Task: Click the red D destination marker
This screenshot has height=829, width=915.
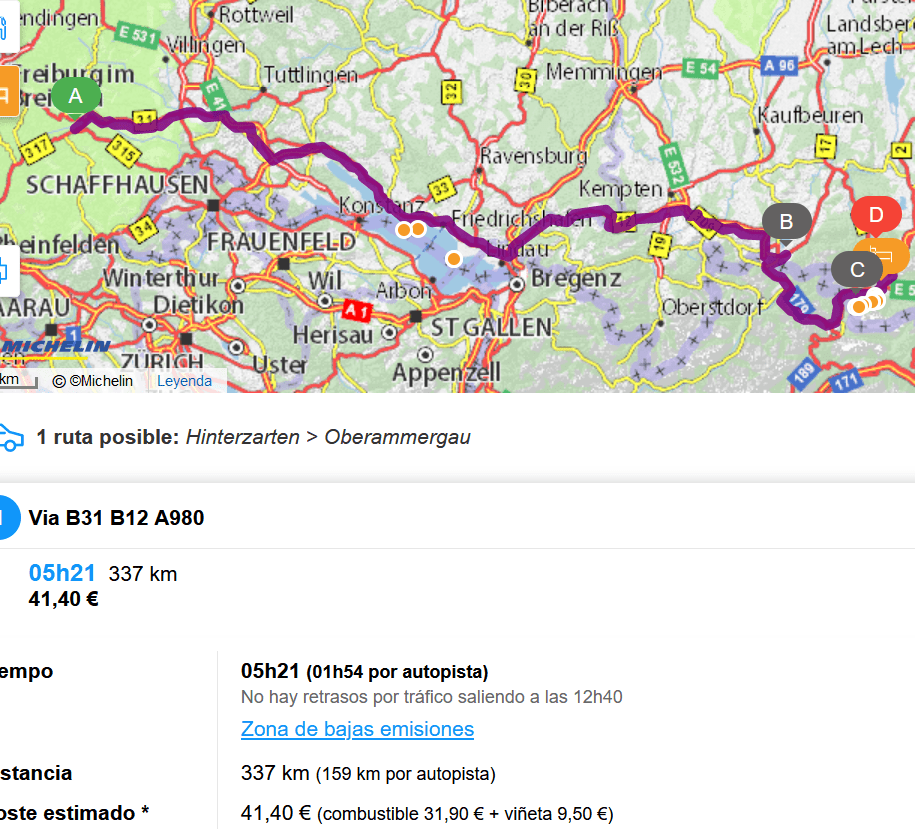Action: (876, 215)
